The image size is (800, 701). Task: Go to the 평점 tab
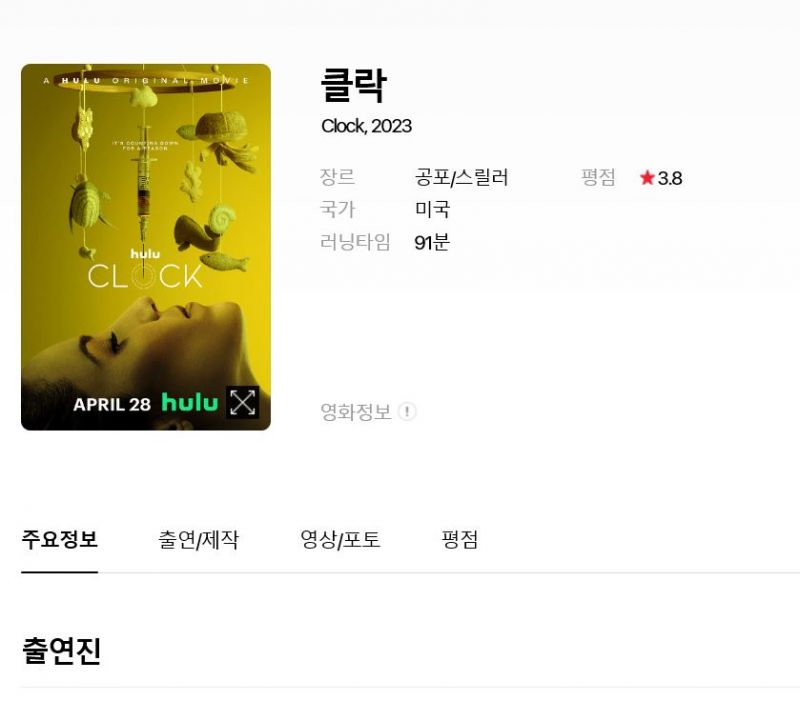click(x=460, y=539)
